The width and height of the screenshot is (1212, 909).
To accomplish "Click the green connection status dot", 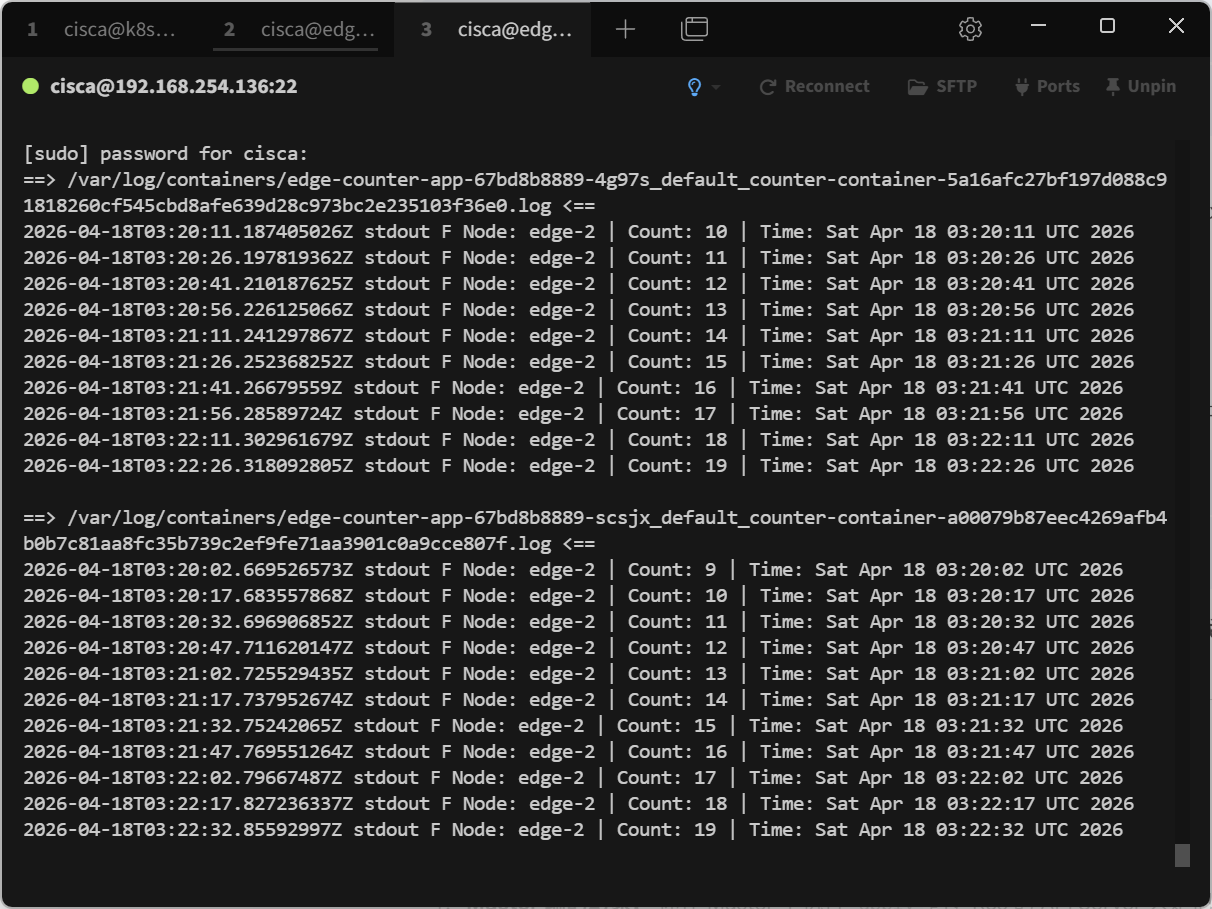I will 31,87.
